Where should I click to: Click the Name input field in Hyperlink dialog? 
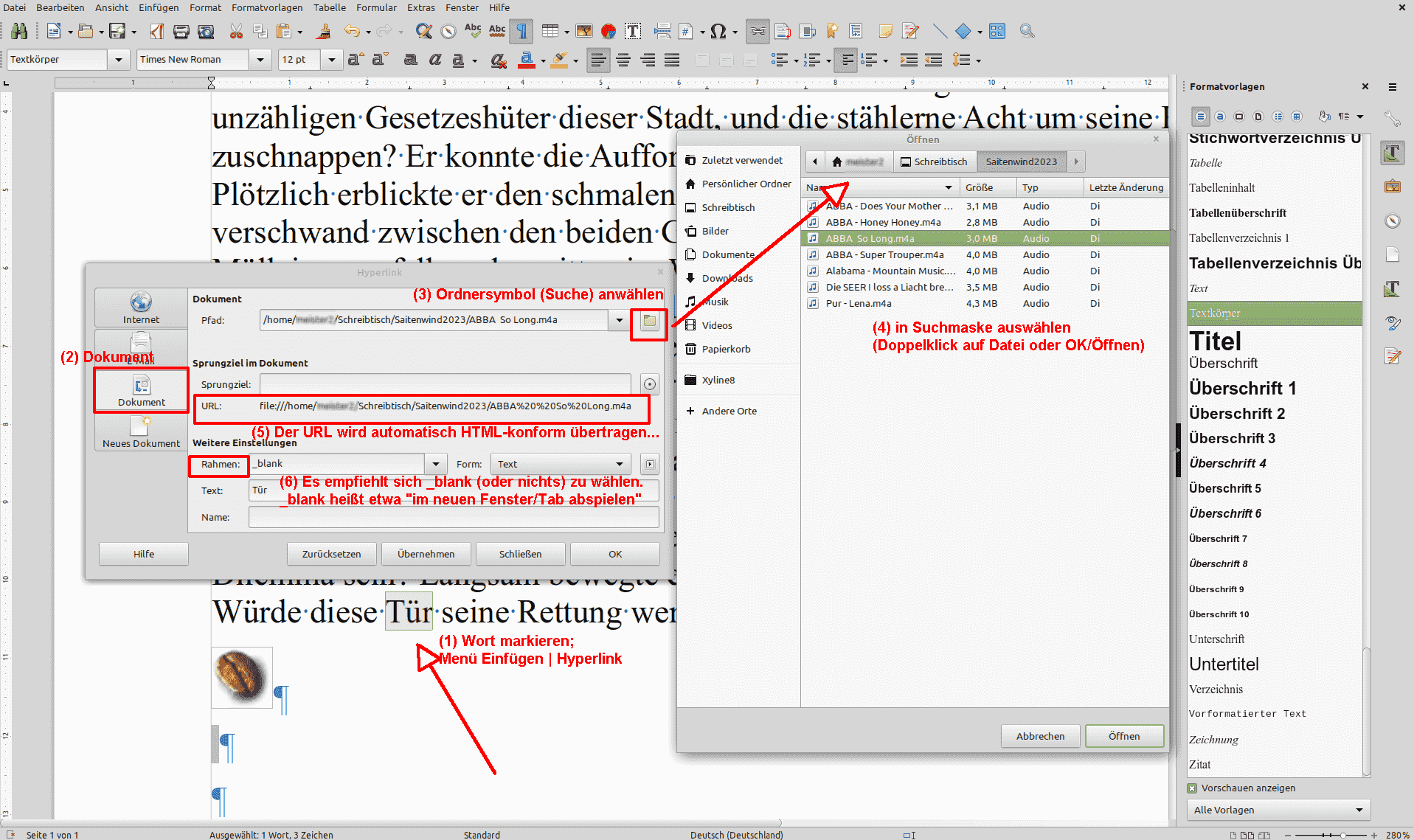[x=454, y=517]
